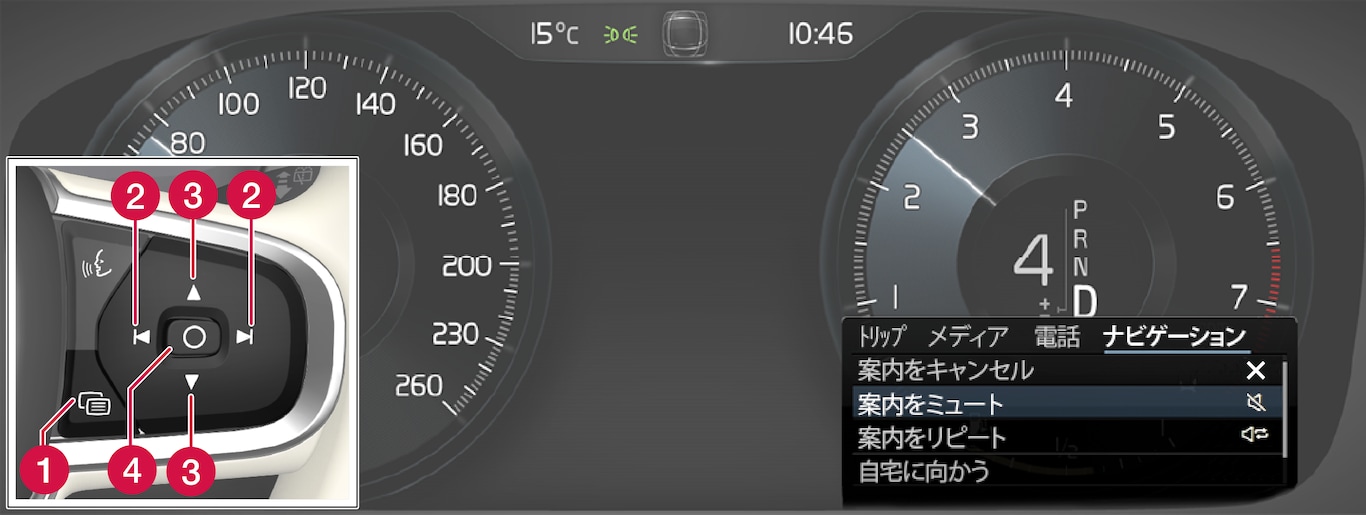Click the left arrow keypad button
This screenshot has height=515, width=1366.
(142, 337)
